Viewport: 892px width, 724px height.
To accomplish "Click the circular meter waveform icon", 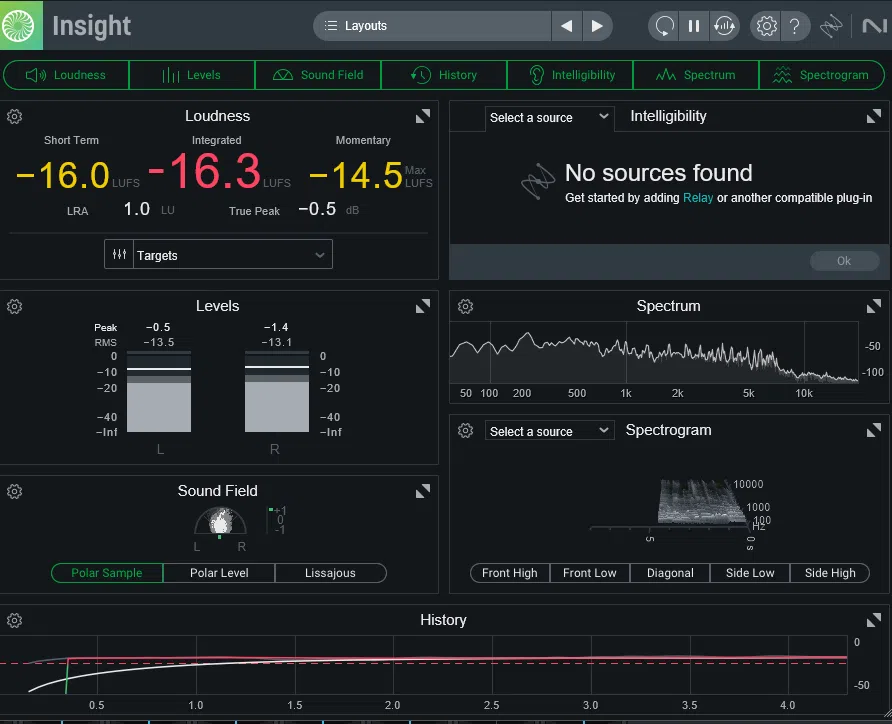I will (725, 26).
